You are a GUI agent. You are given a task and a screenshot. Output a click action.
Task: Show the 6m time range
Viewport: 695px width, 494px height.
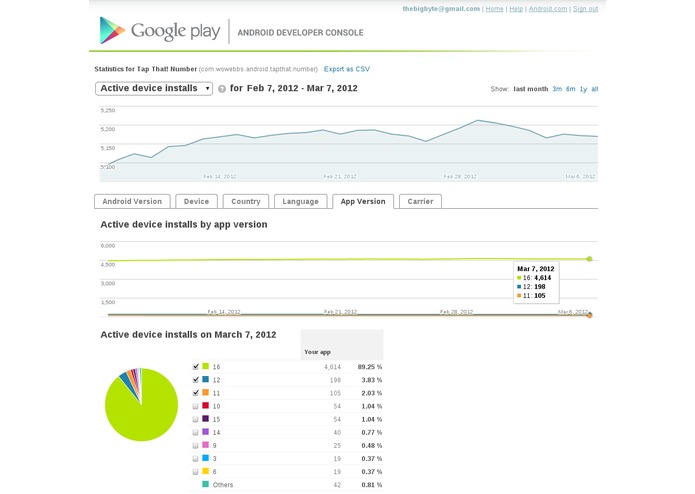tap(570, 89)
